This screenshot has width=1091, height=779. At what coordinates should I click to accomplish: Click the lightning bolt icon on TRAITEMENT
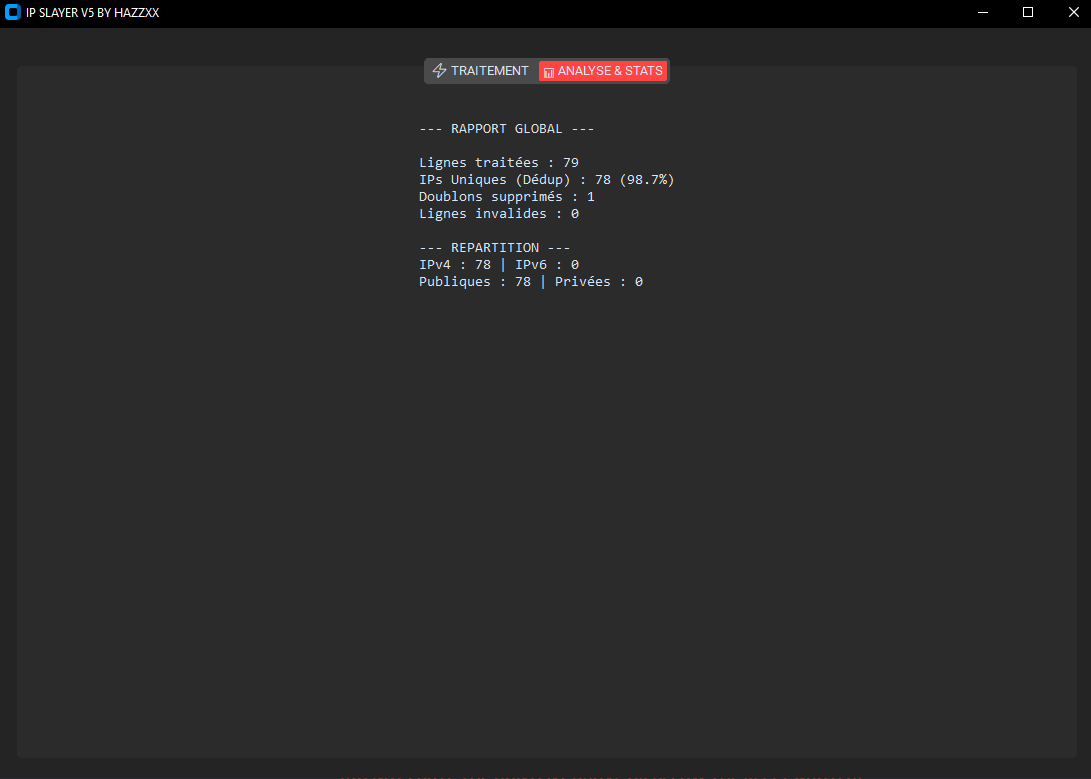coord(439,71)
